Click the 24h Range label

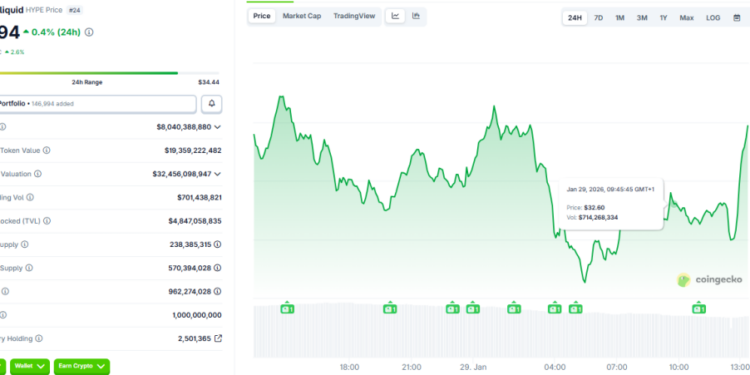pyautogui.click(x=87, y=82)
